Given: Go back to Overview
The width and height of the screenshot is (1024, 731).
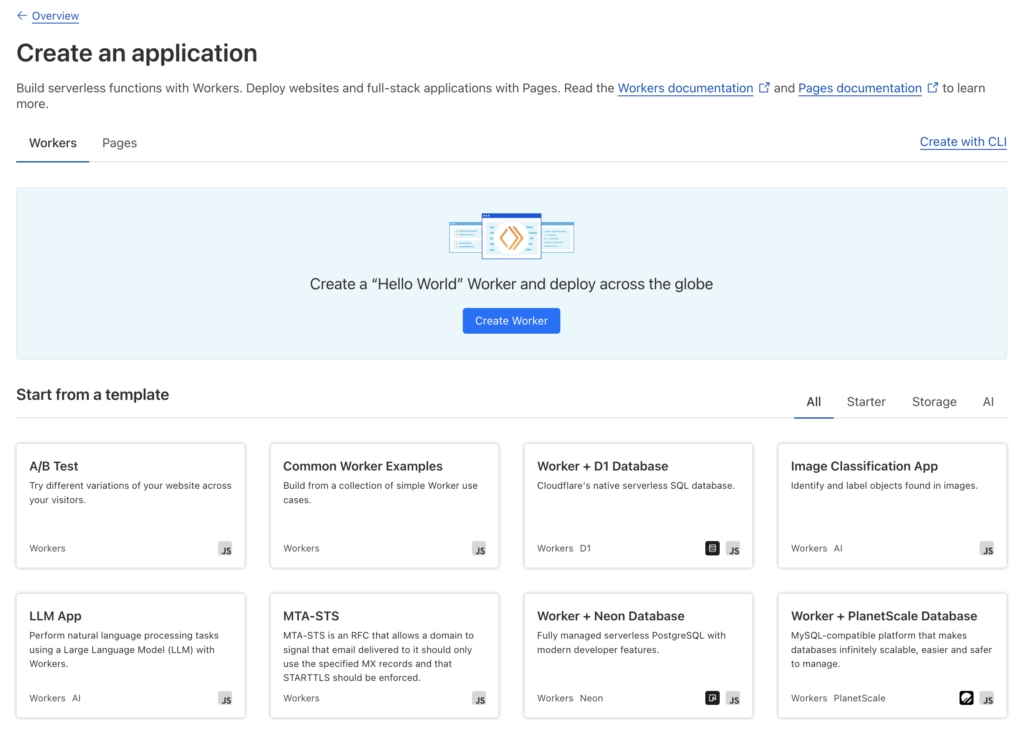Looking at the screenshot, I should point(56,16).
